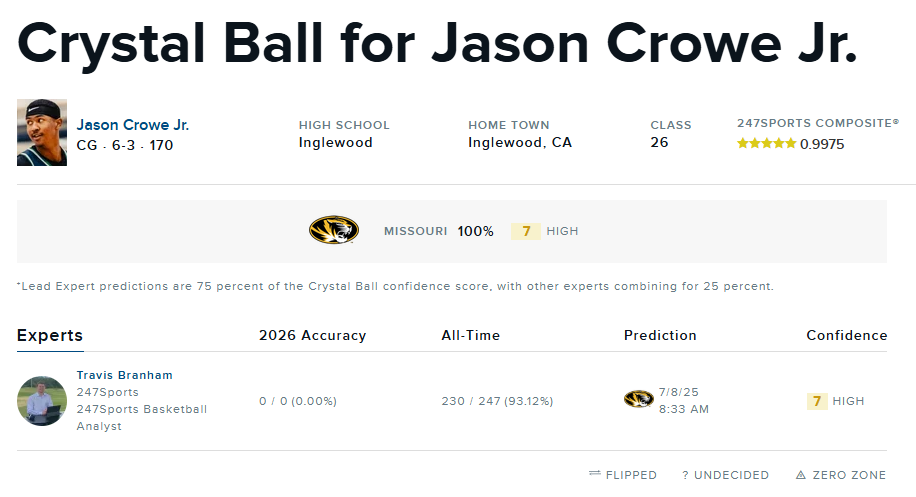Click the yellow 7 confidence badge in summary
916x497 pixels.
(x=526, y=231)
